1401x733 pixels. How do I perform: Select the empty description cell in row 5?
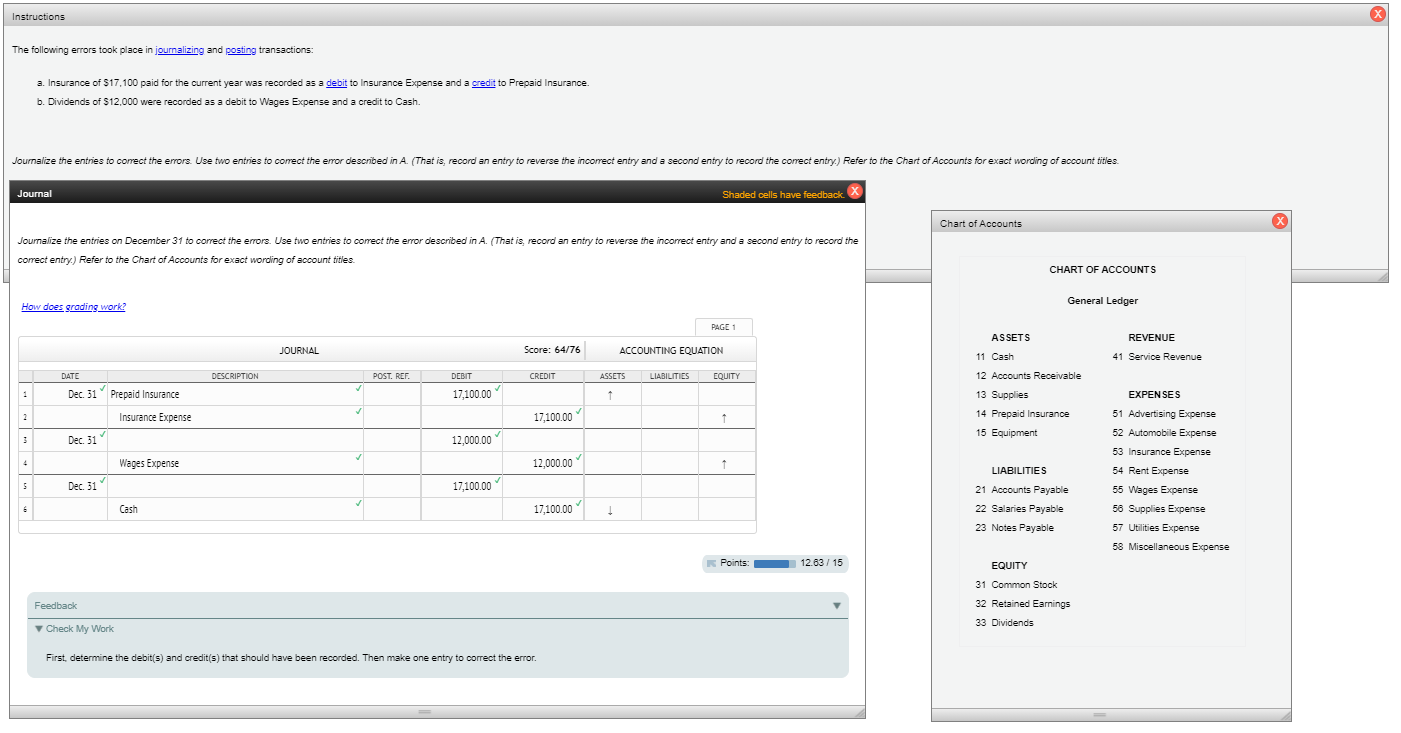point(235,486)
